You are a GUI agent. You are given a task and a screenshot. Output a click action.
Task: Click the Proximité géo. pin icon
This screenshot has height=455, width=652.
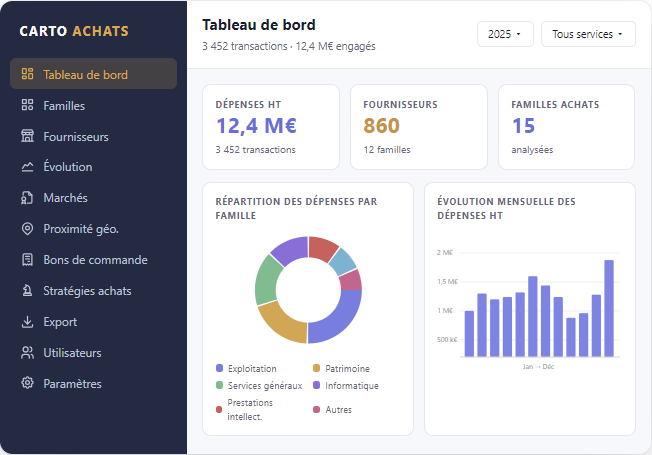(x=27, y=229)
